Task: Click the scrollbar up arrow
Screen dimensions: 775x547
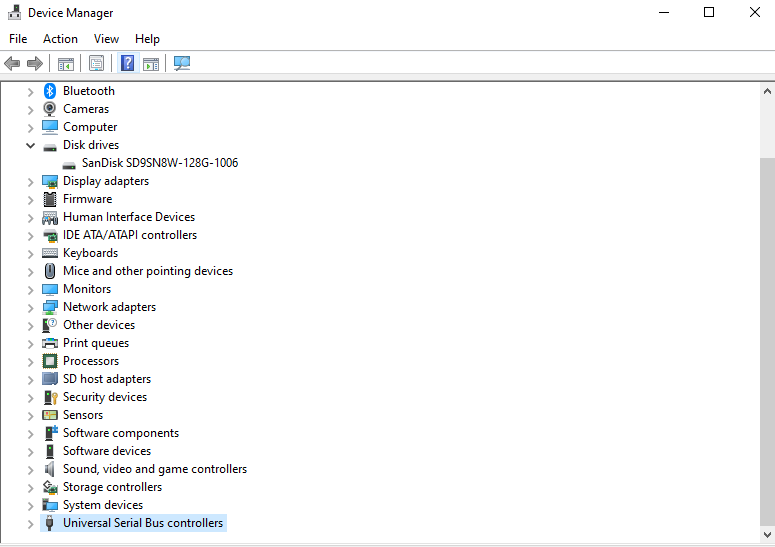Action: [767, 91]
